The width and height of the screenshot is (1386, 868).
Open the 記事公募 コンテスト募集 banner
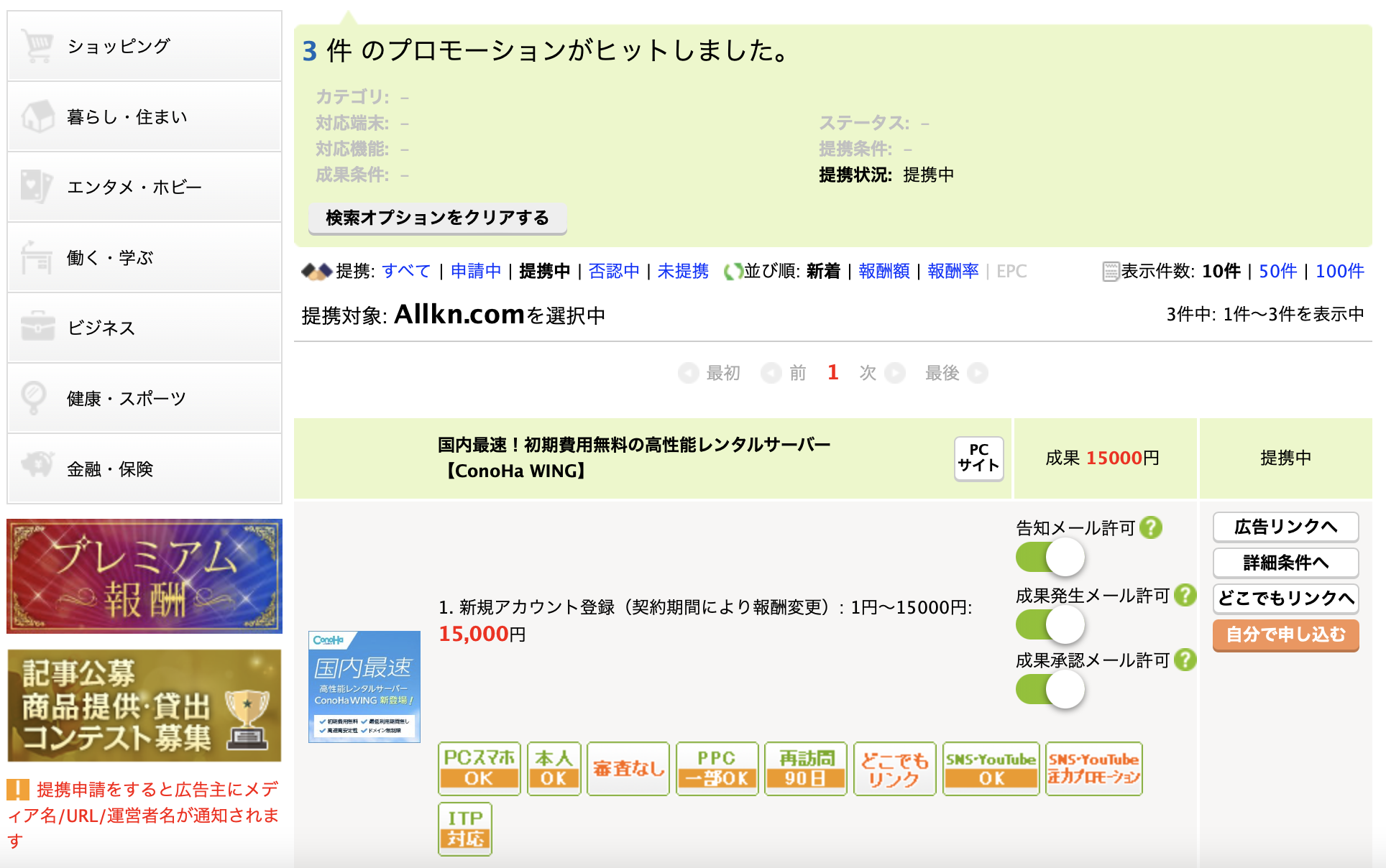coord(144,706)
